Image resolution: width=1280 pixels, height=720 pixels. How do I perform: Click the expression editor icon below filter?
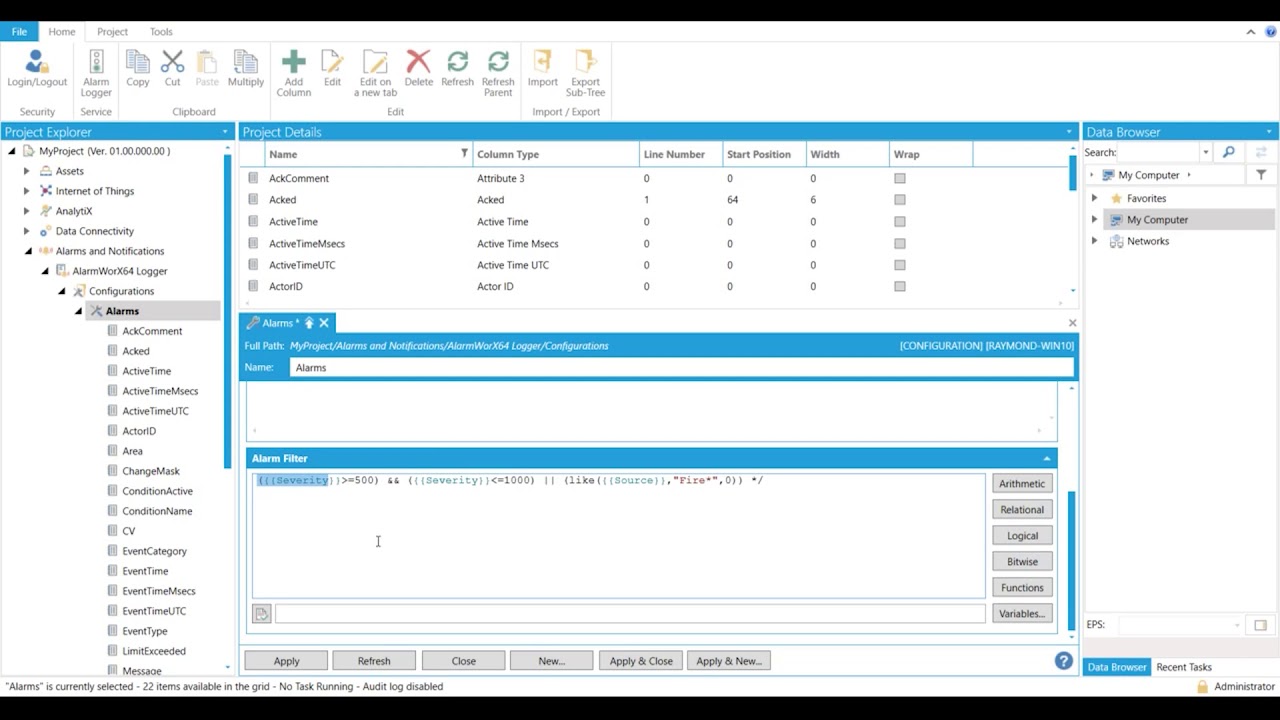pyautogui.click(x=261, y=614)
